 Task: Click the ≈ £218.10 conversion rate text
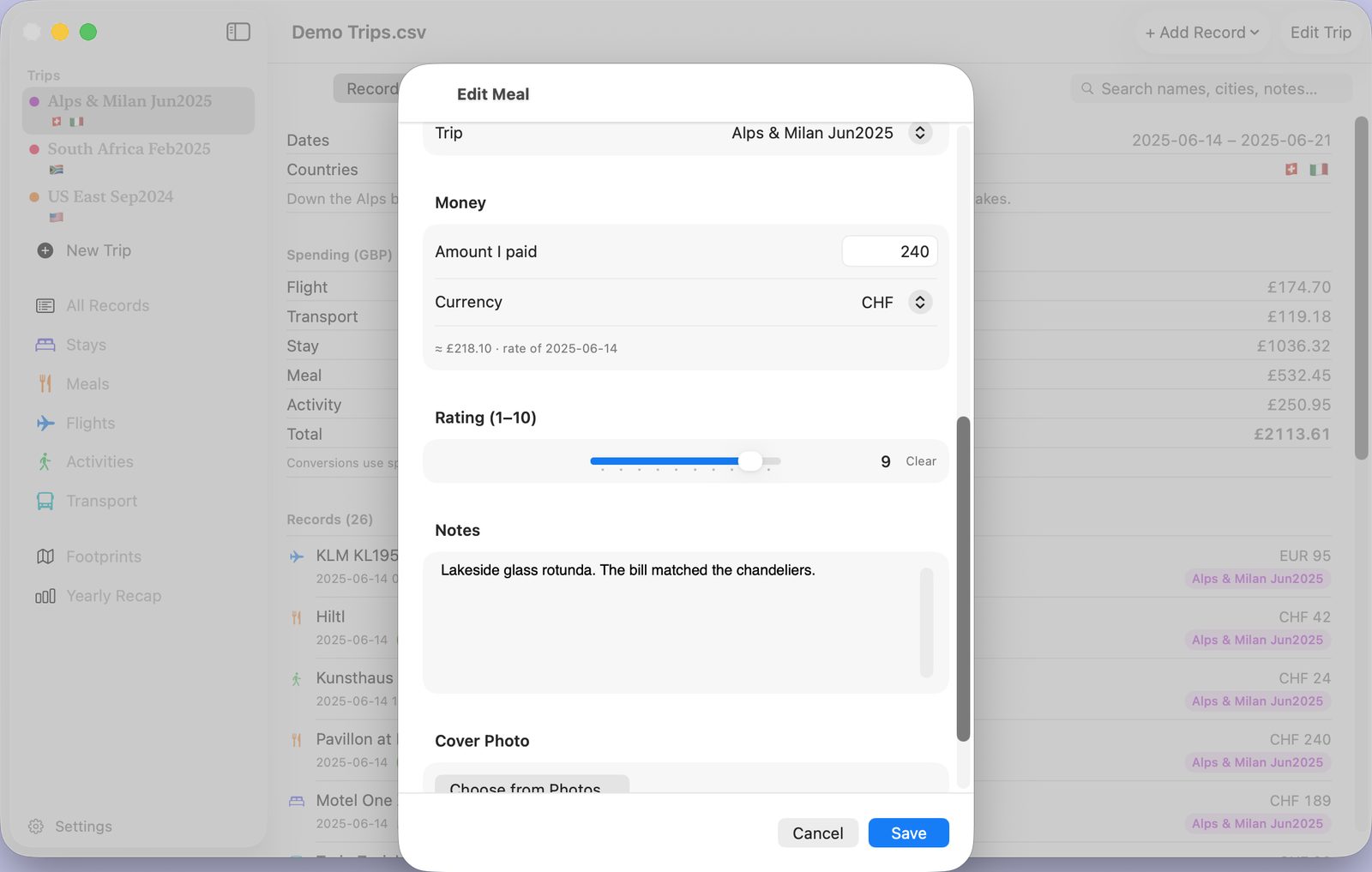click(x=526, y=348)
